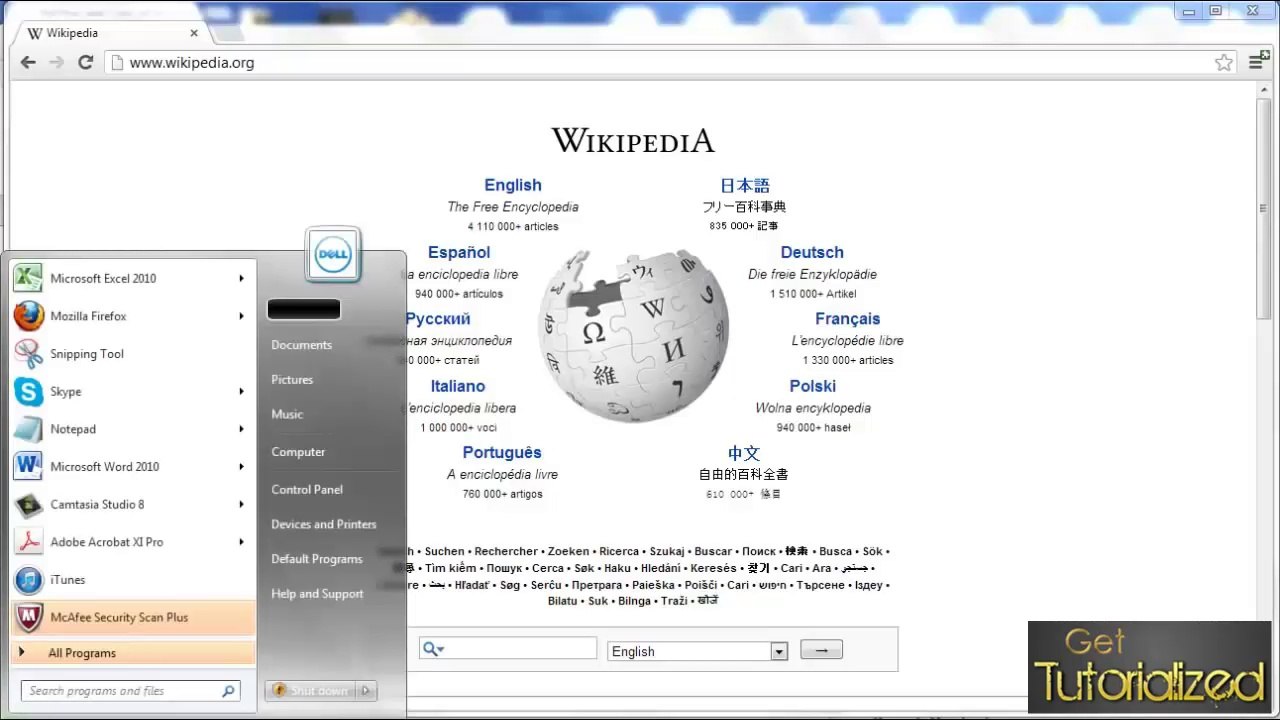Open Help and Support
Screen dimensions: 1280x720
pos(317,594)
